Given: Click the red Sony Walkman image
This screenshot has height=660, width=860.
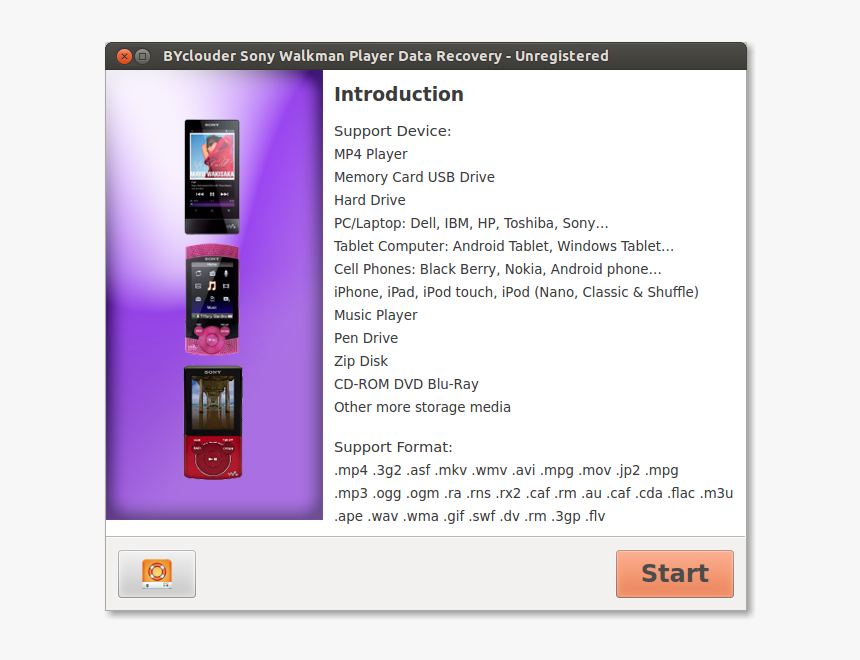Looking at the screenshot, I should click(x=212, y=421).
